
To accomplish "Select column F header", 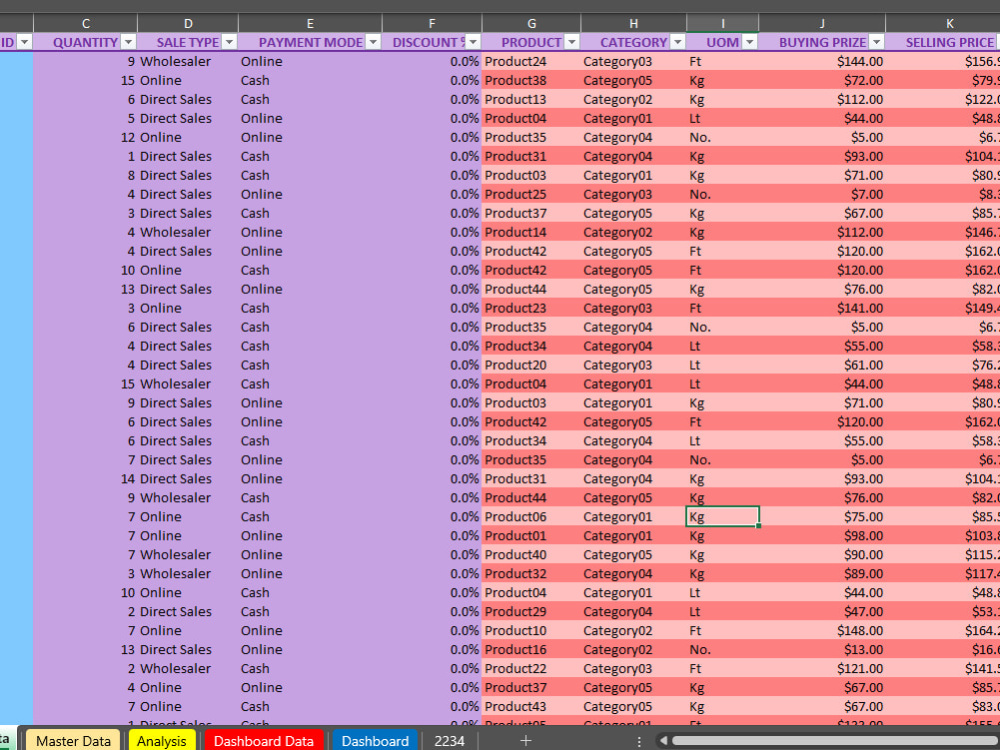I will [x=432, y=24].
